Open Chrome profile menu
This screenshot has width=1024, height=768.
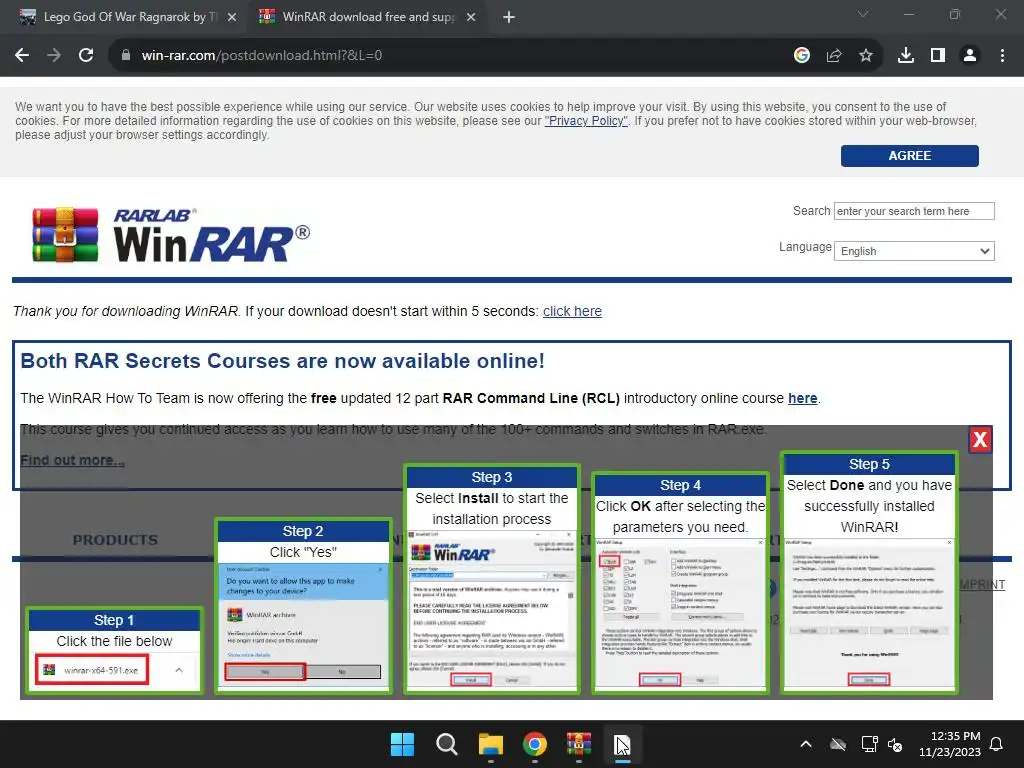click(970, 56)
